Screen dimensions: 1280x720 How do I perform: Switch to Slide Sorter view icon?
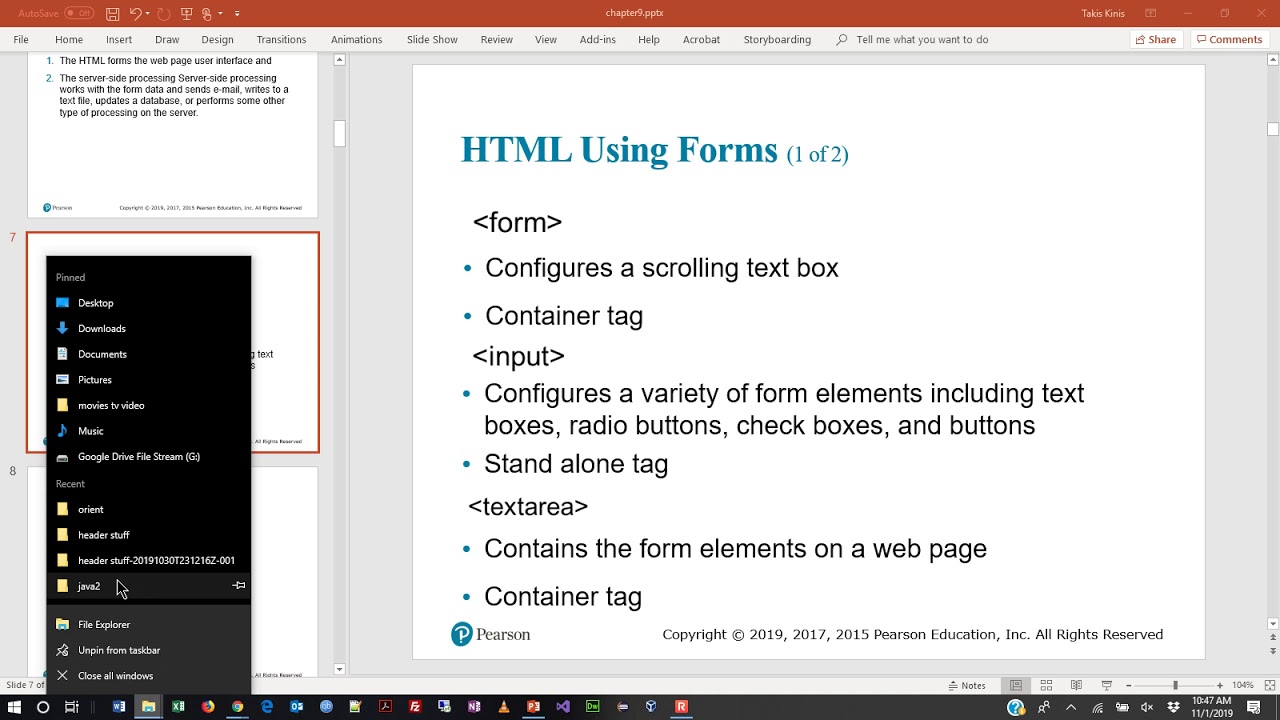tap(1046, 685)
